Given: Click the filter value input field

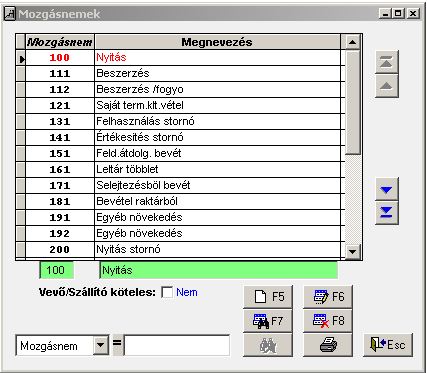Looking at the screenshot, I should (177, 345).
